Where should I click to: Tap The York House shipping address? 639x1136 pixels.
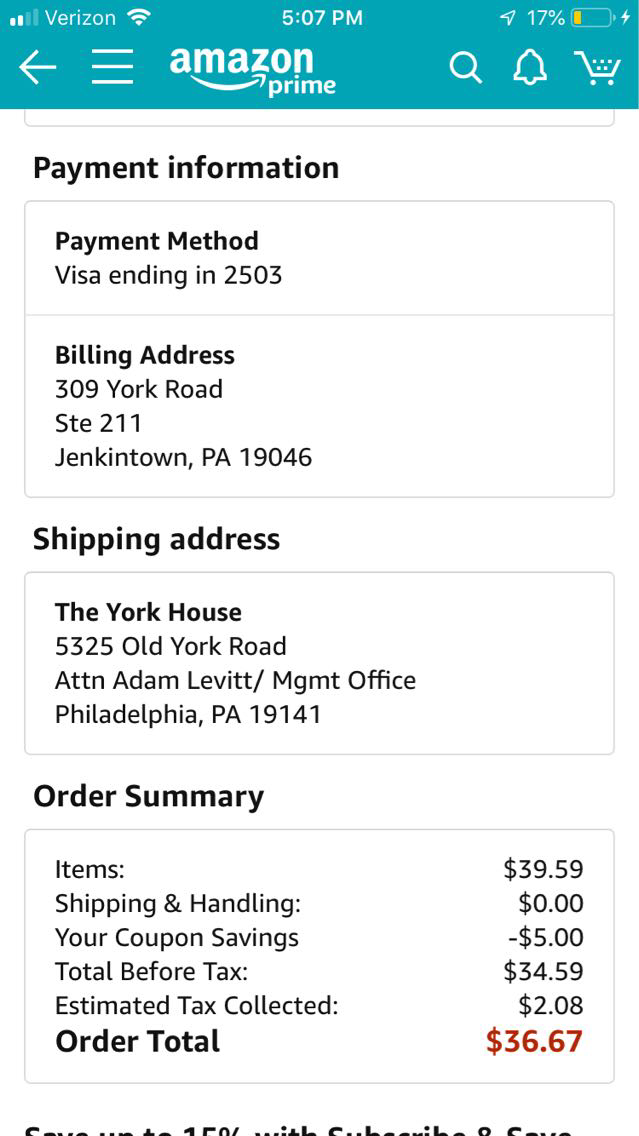click(x=319, y=662)
